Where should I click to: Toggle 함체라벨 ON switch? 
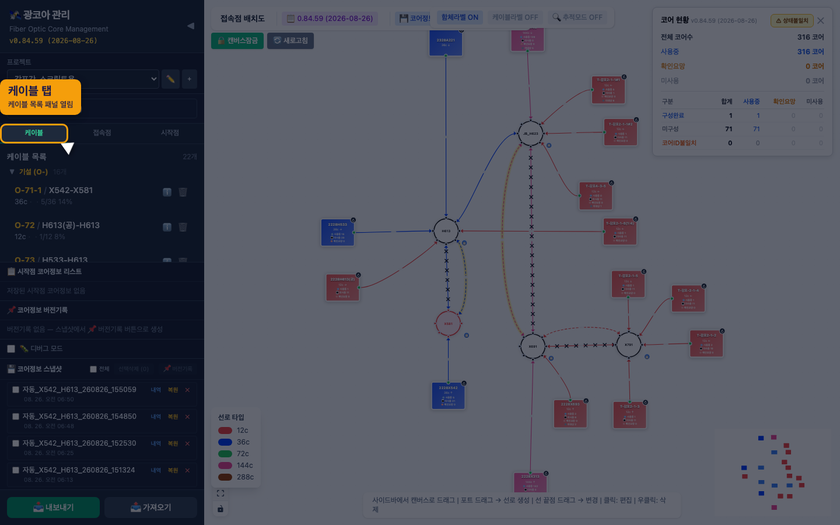tap(460, 18)
